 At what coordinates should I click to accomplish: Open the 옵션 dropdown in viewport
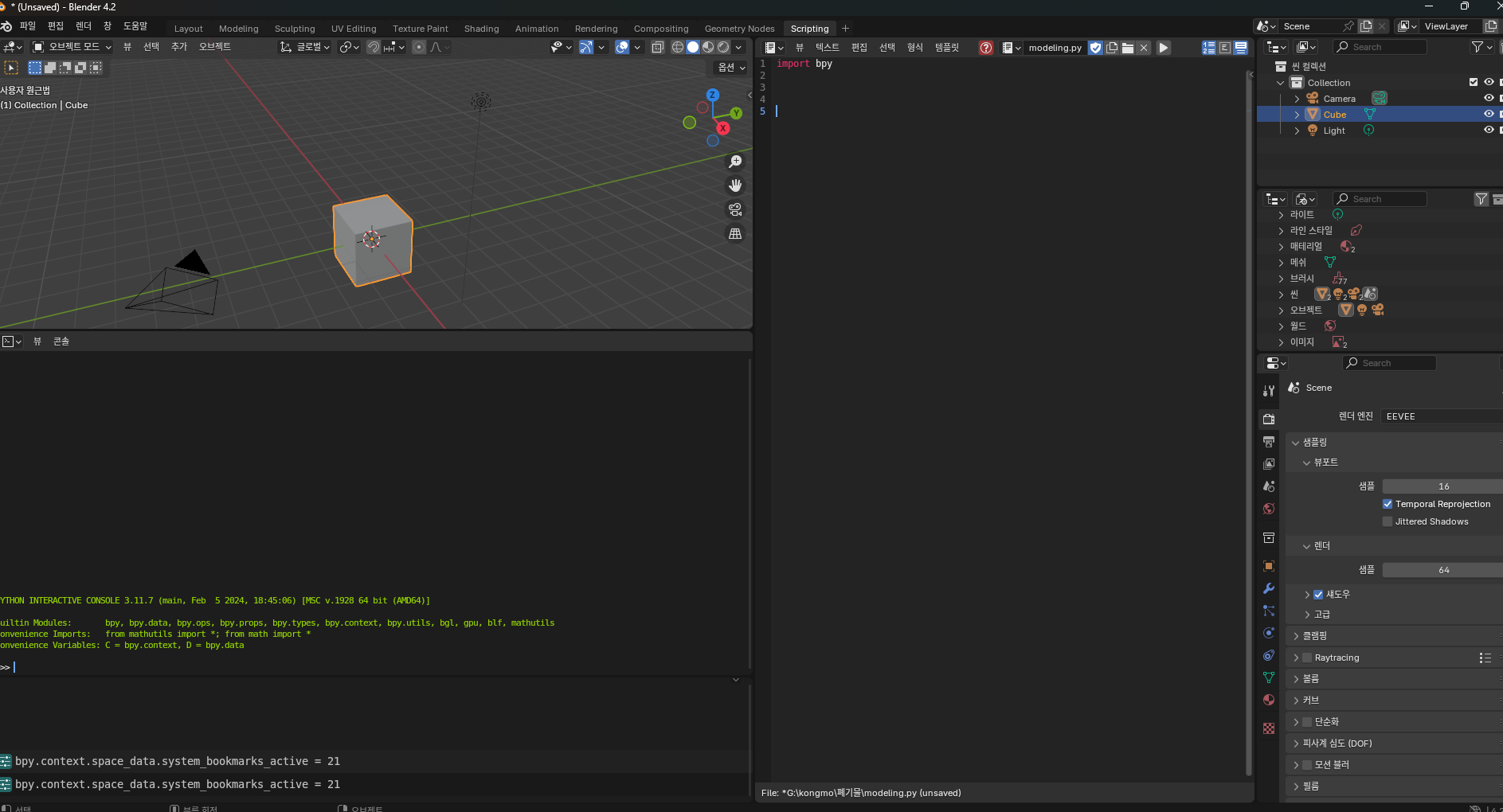732,68
